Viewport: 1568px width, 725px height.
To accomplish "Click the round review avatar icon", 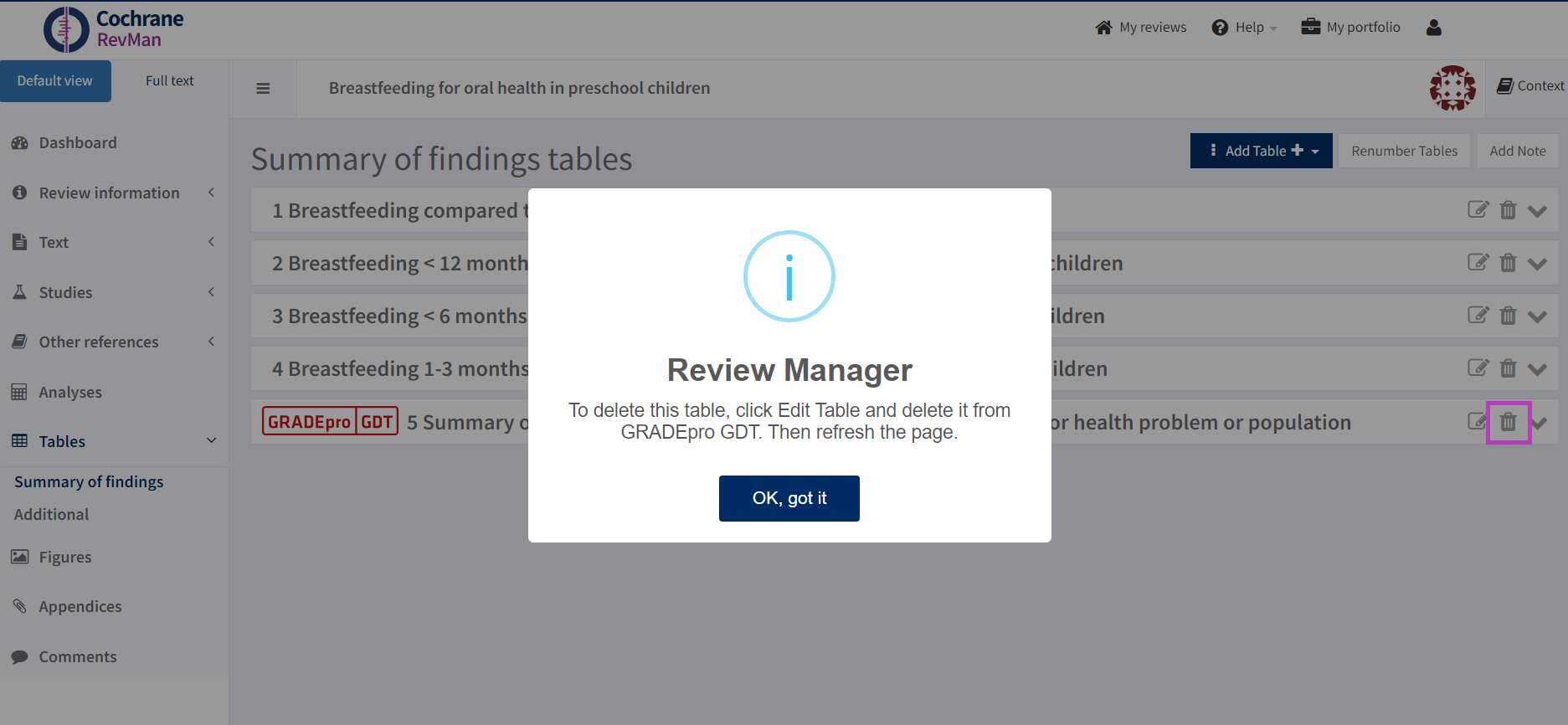I will [x=1452, y=88].
